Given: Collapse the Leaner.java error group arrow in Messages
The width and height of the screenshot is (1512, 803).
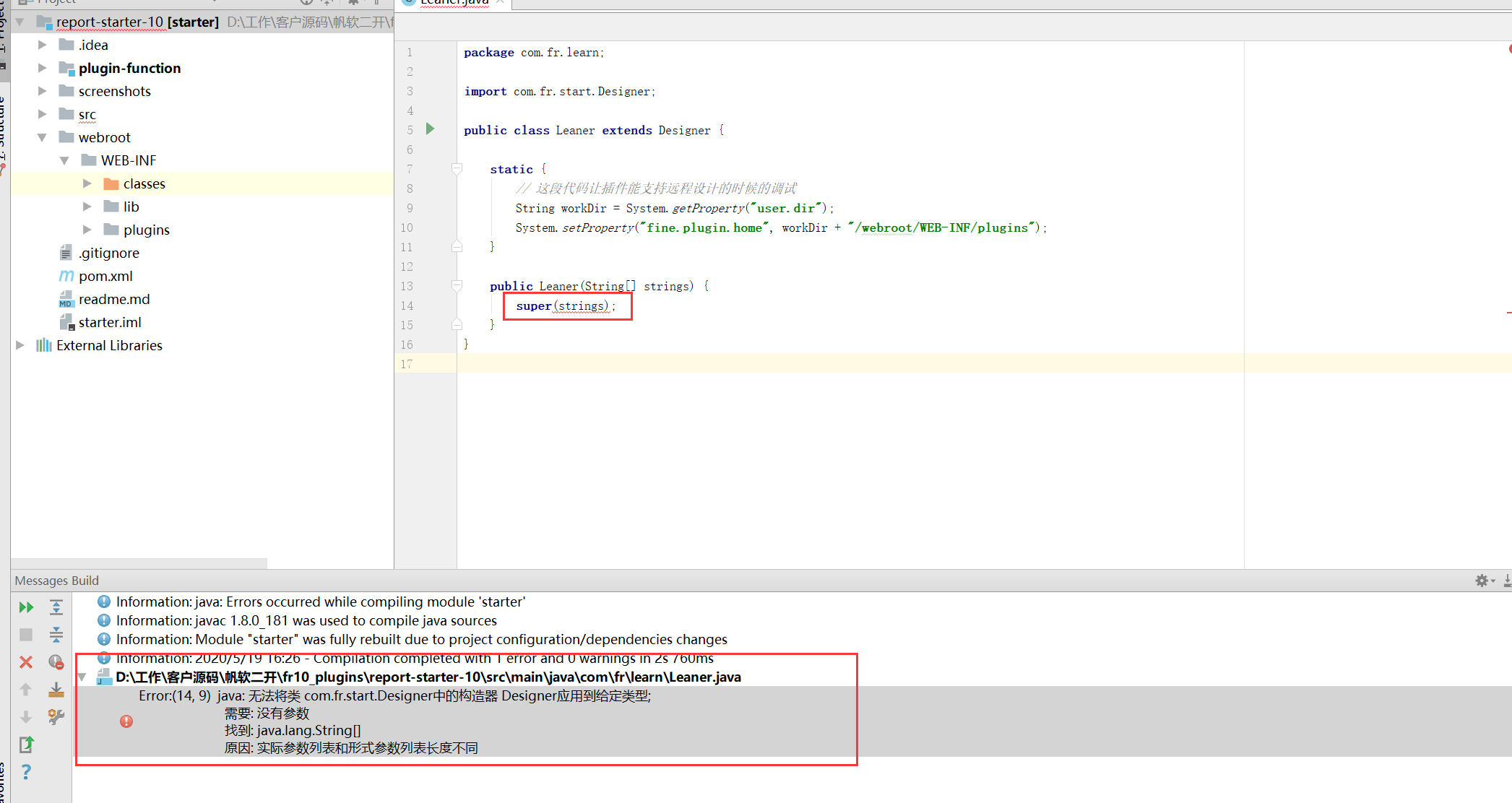Looking at the screenshot, I should pyautogui.click(x=82, y=677).
